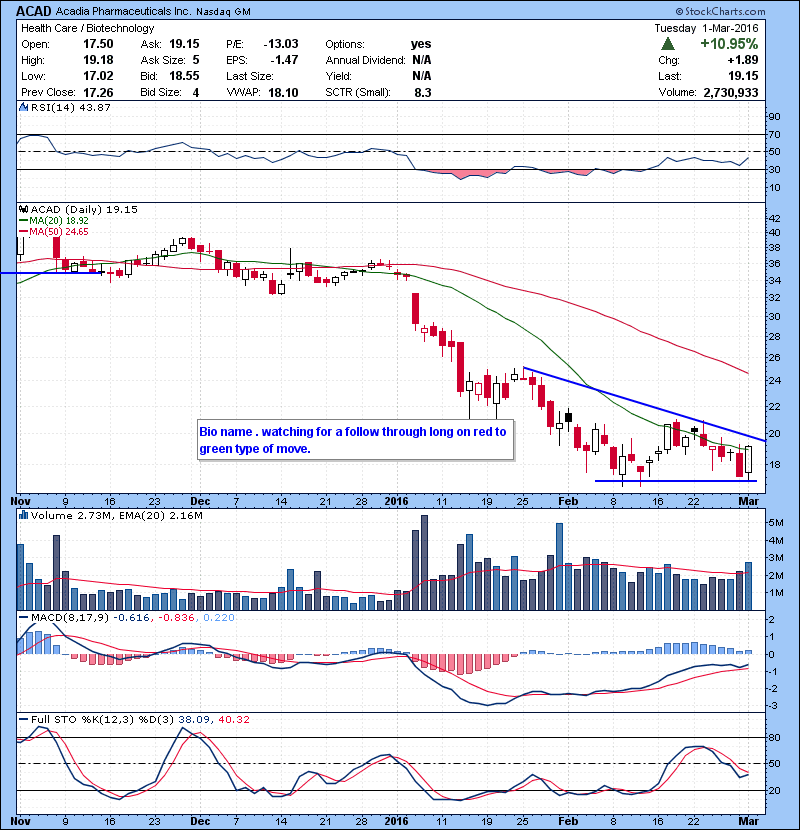
Task: Click the Nov label on the bottom axis
Action: point(21,821)
